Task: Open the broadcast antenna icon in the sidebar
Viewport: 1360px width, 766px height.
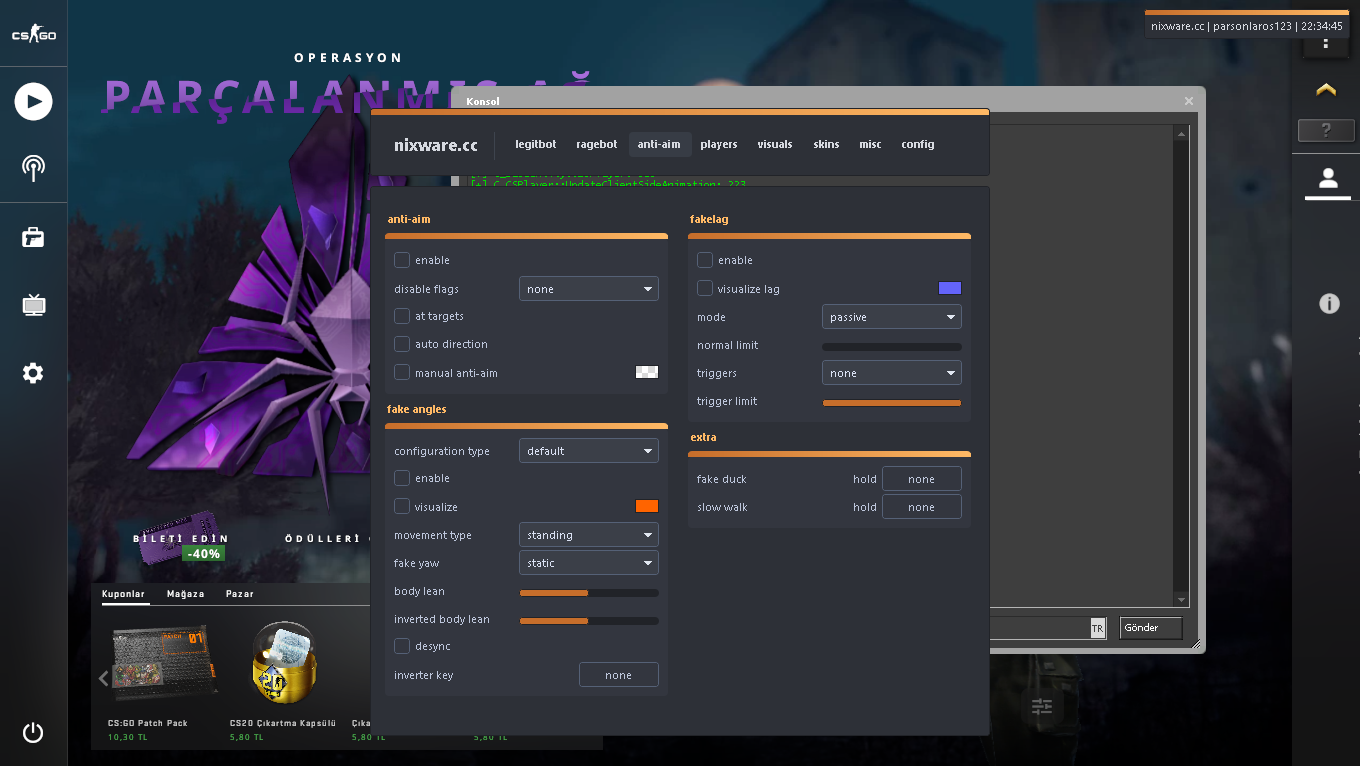Action: pos(33,168)
